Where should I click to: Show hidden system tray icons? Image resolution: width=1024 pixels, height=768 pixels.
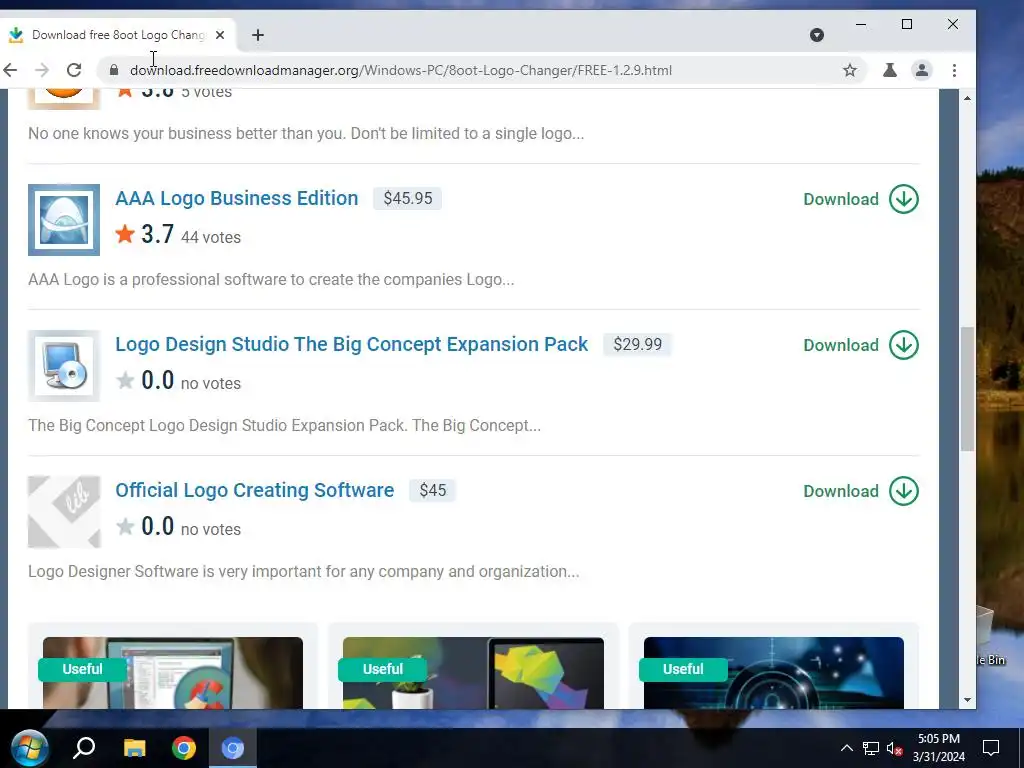(846, 748)
